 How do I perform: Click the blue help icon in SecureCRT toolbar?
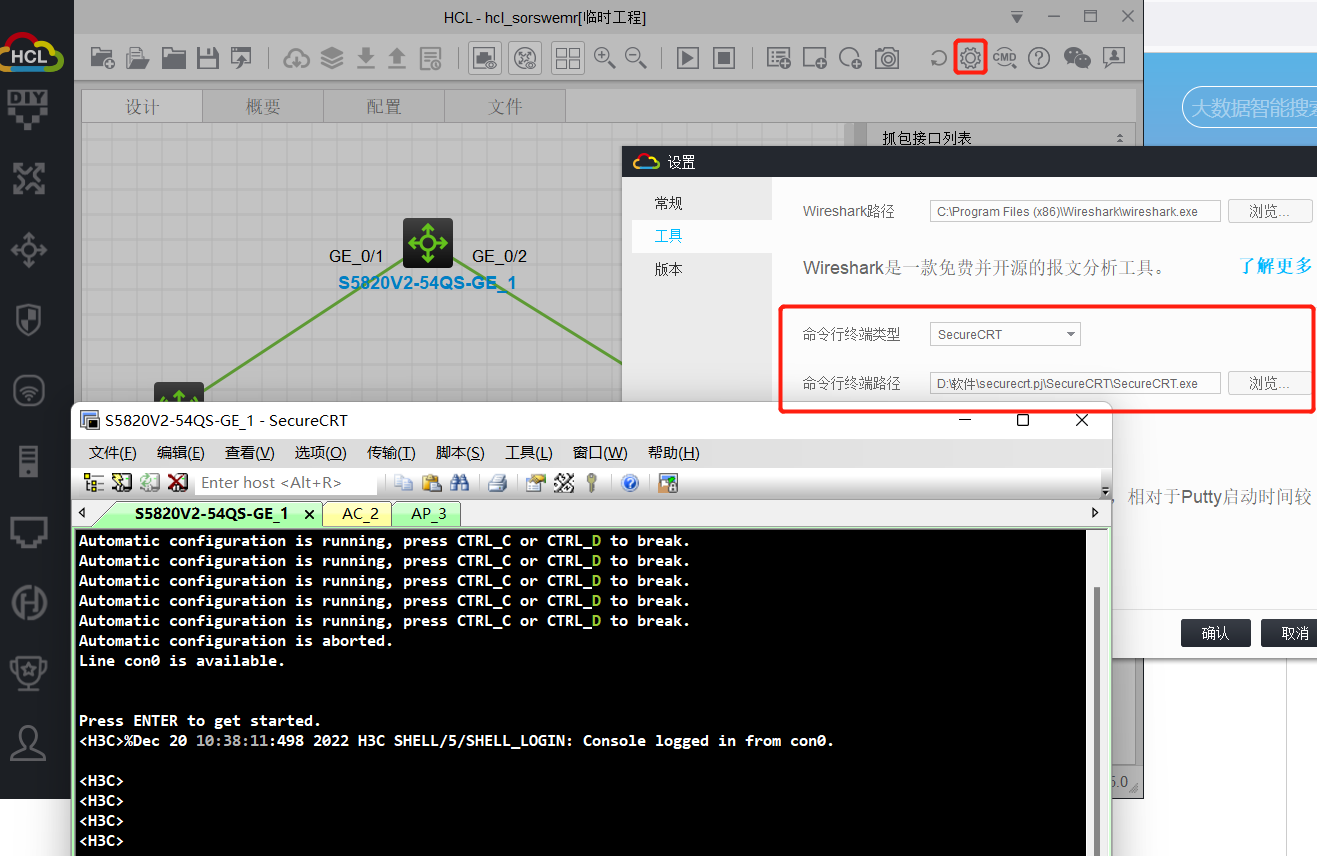click(630, 483)
